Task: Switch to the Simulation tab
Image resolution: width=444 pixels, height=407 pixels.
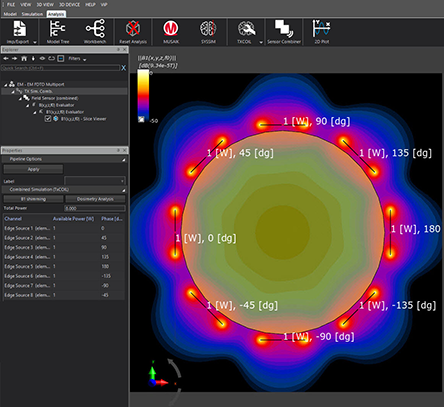Action: (32, 14)
